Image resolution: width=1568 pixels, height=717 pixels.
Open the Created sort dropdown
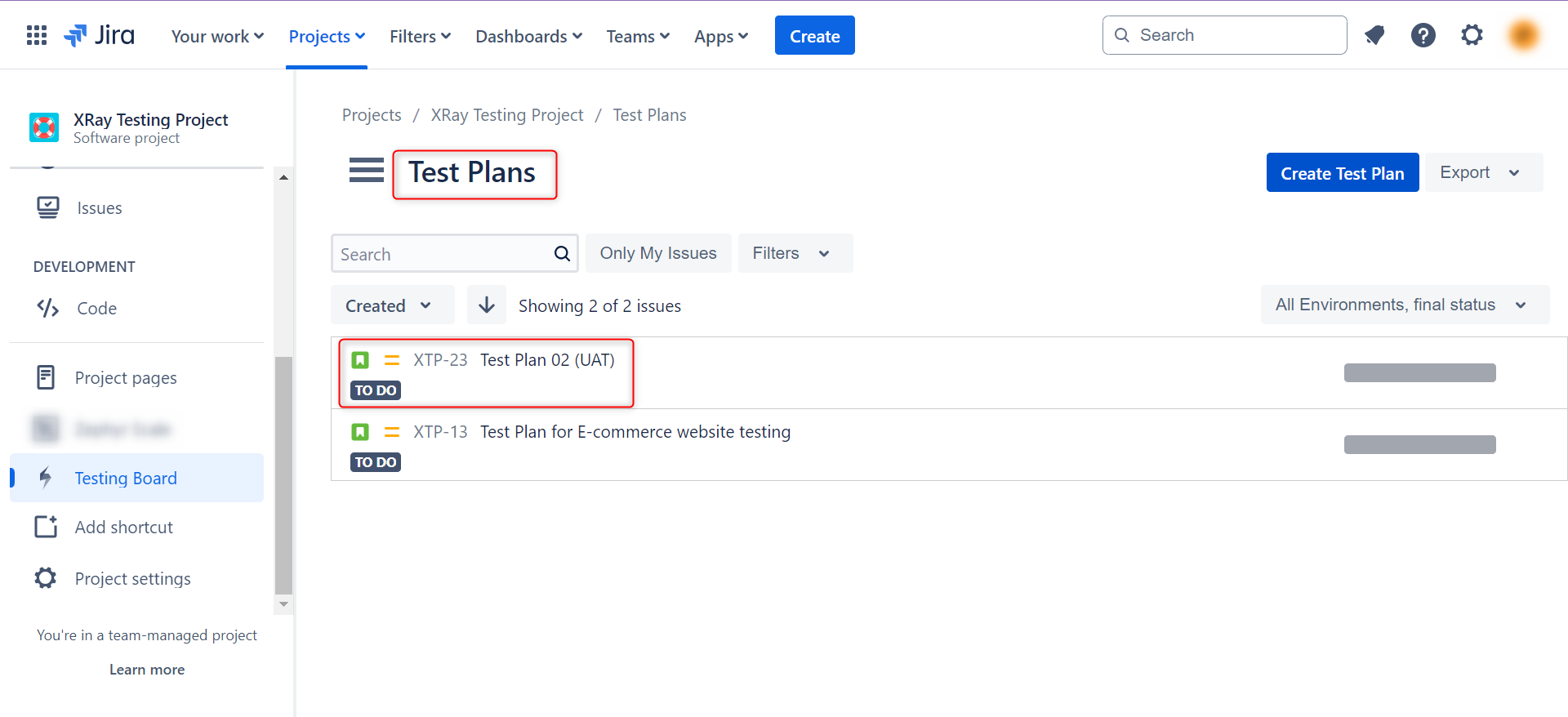[x=392, y=305]
